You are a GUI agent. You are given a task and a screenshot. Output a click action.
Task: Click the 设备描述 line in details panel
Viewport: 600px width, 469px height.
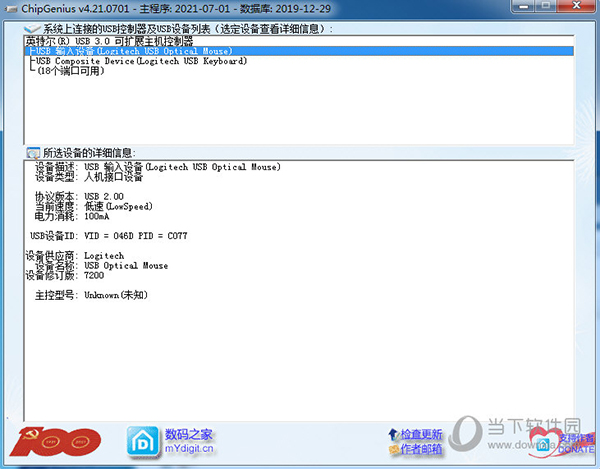pyautogui.click(x=158, y=167)
